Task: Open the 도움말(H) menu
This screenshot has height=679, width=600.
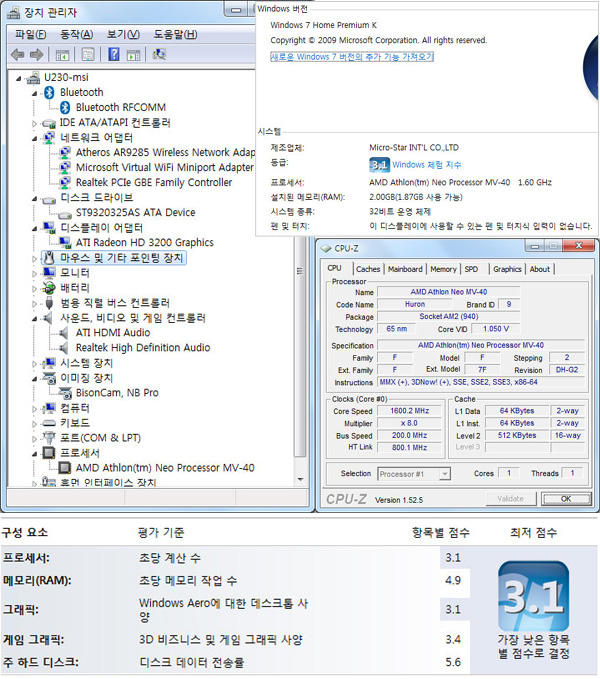Action: [175, 34]
